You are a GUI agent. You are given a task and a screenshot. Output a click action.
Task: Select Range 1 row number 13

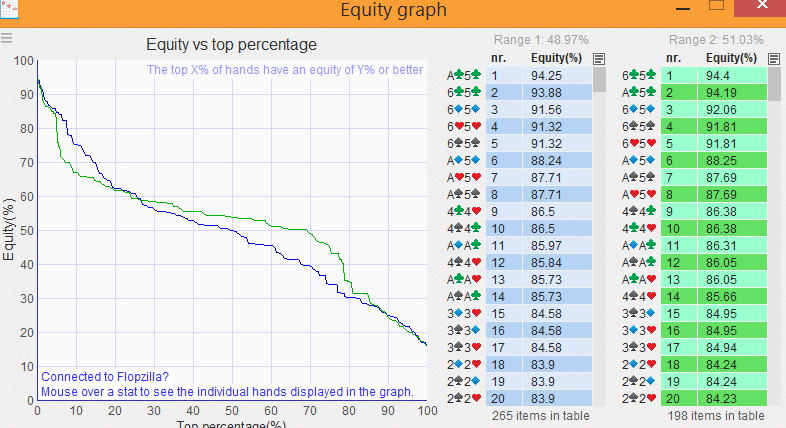(x=504, y=280)
